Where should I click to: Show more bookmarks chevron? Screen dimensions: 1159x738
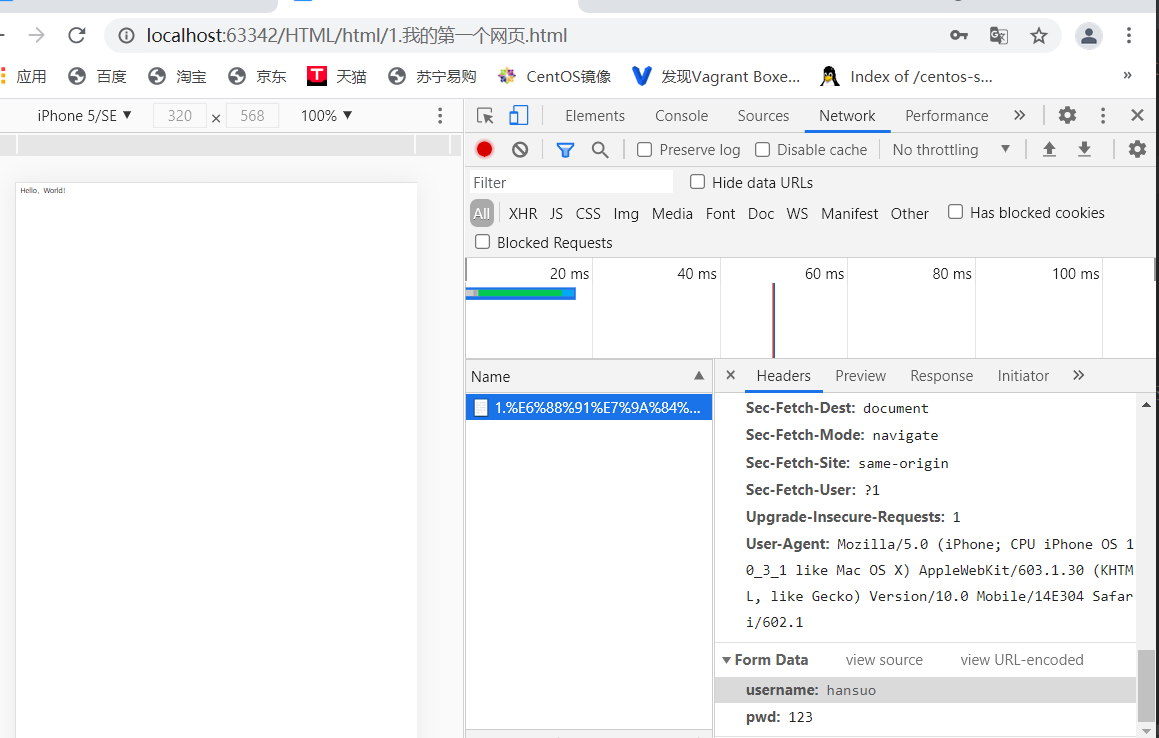click(1127, 75)
